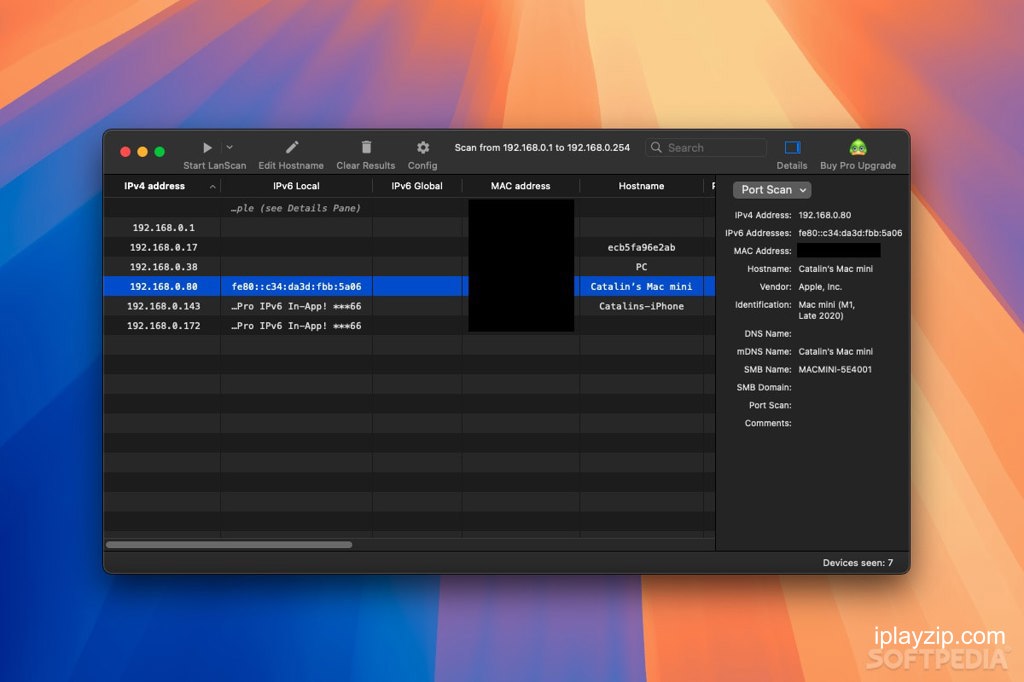
Task: Sort by IPv6 Local column header
Action: [296, 186]
